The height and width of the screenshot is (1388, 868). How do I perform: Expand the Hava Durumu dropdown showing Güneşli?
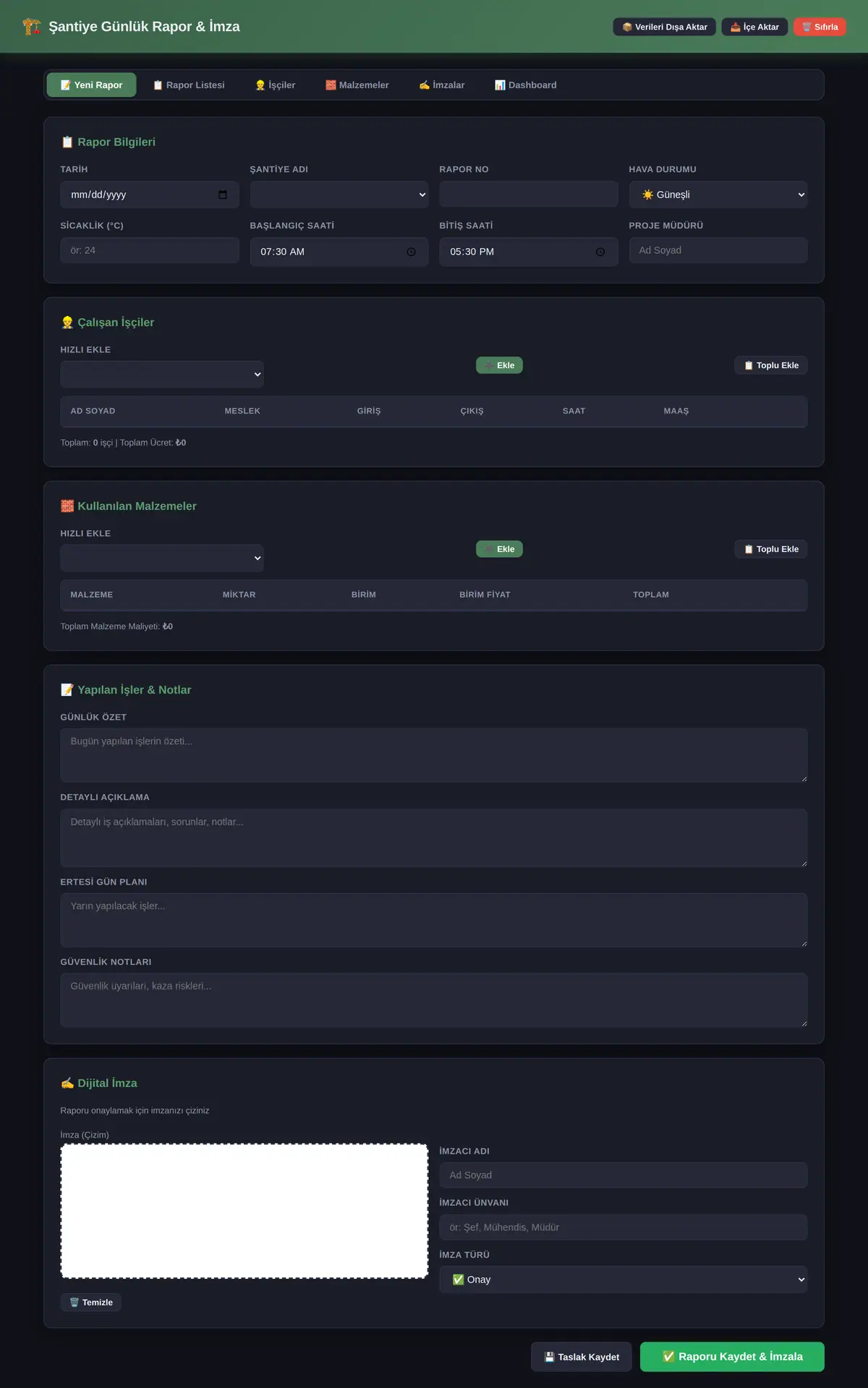(x=718, y=195)
